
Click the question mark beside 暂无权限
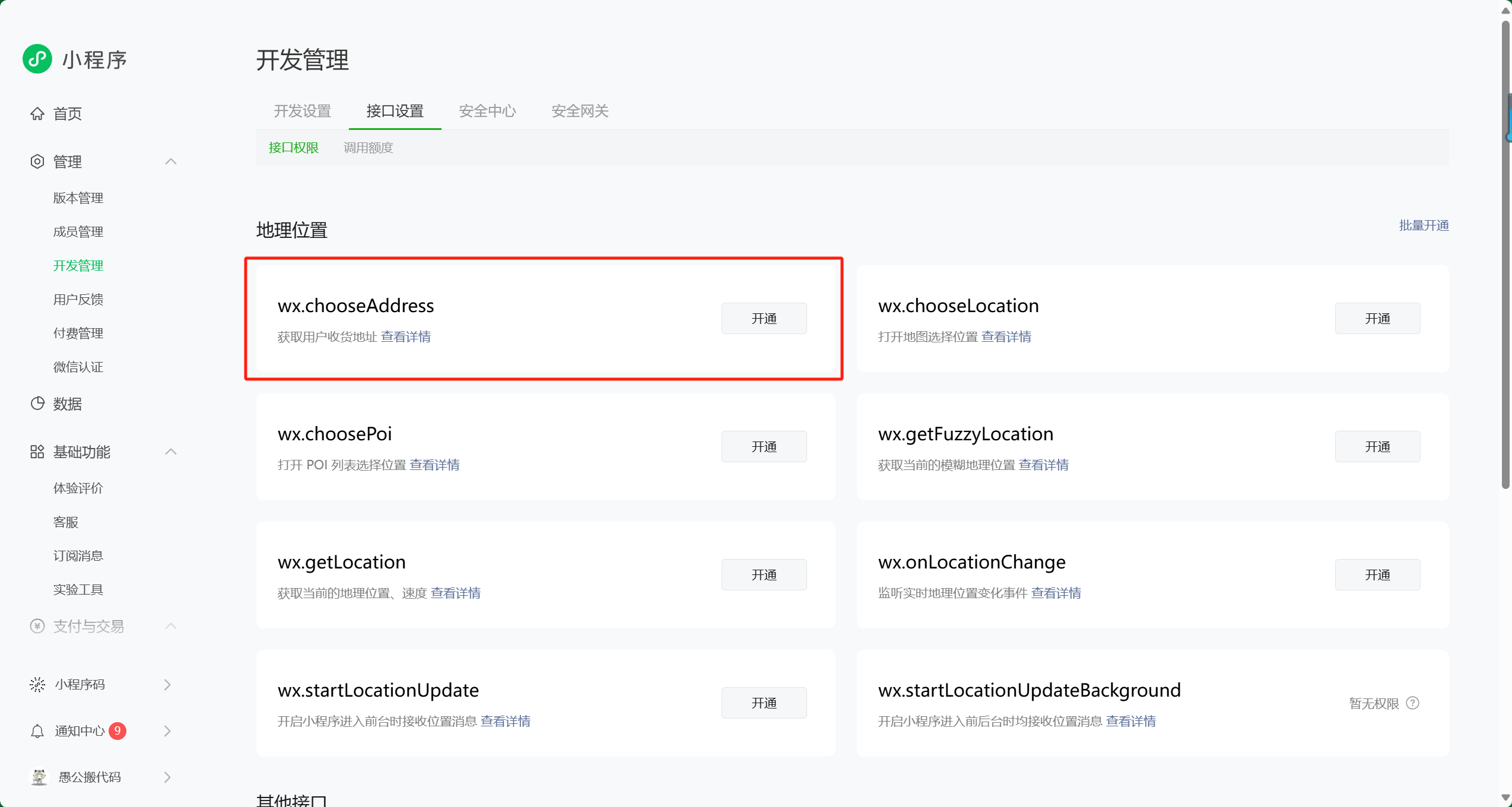point(1413,703)
